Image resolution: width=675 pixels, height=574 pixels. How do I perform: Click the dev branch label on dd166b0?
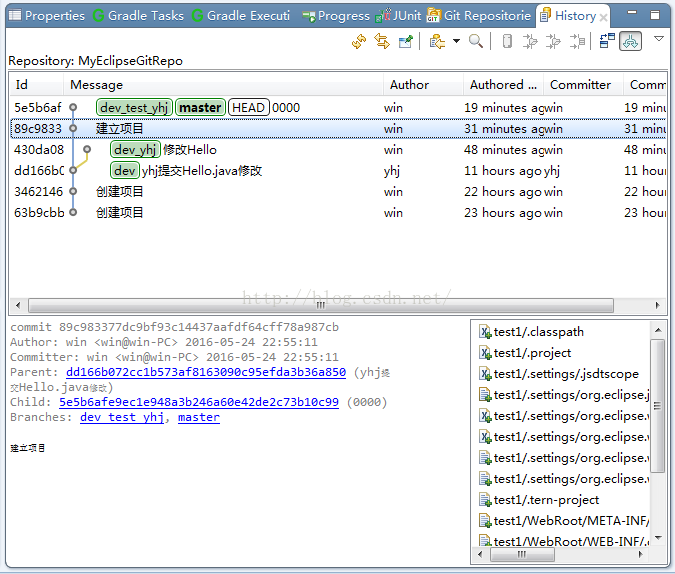point(125,171)
